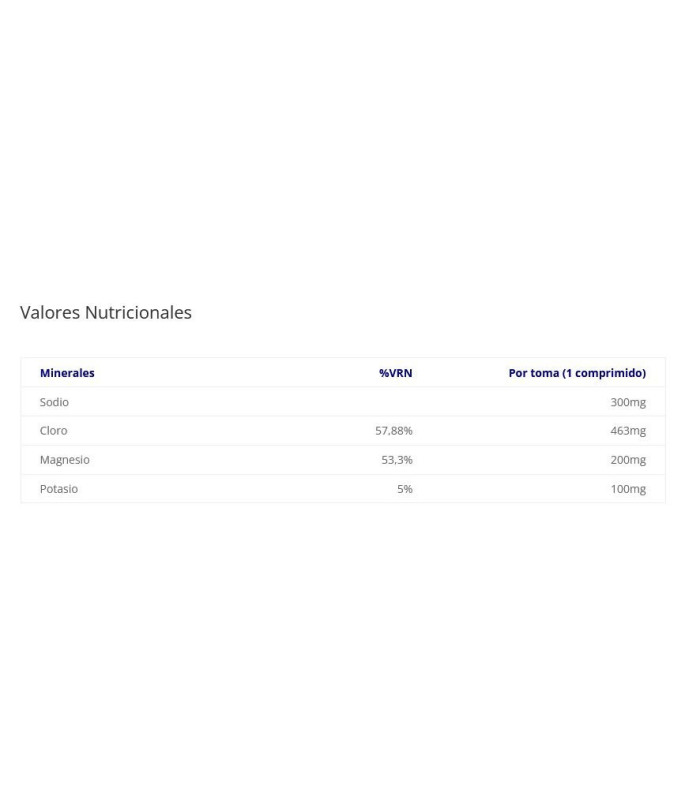700x800 pixels.
Task: Click the Minerales column header
Action: point(67,373)
